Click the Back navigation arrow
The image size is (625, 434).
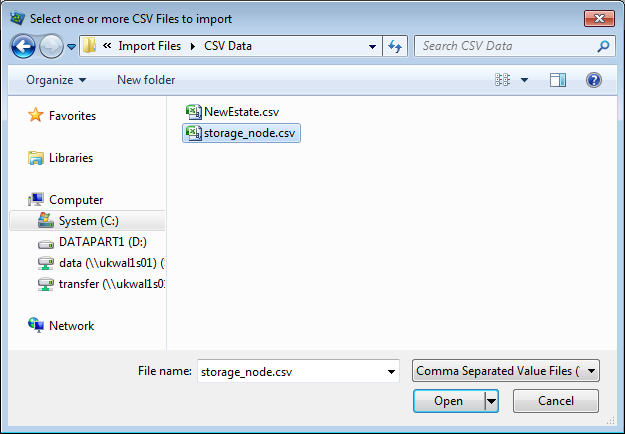[25, 46]
